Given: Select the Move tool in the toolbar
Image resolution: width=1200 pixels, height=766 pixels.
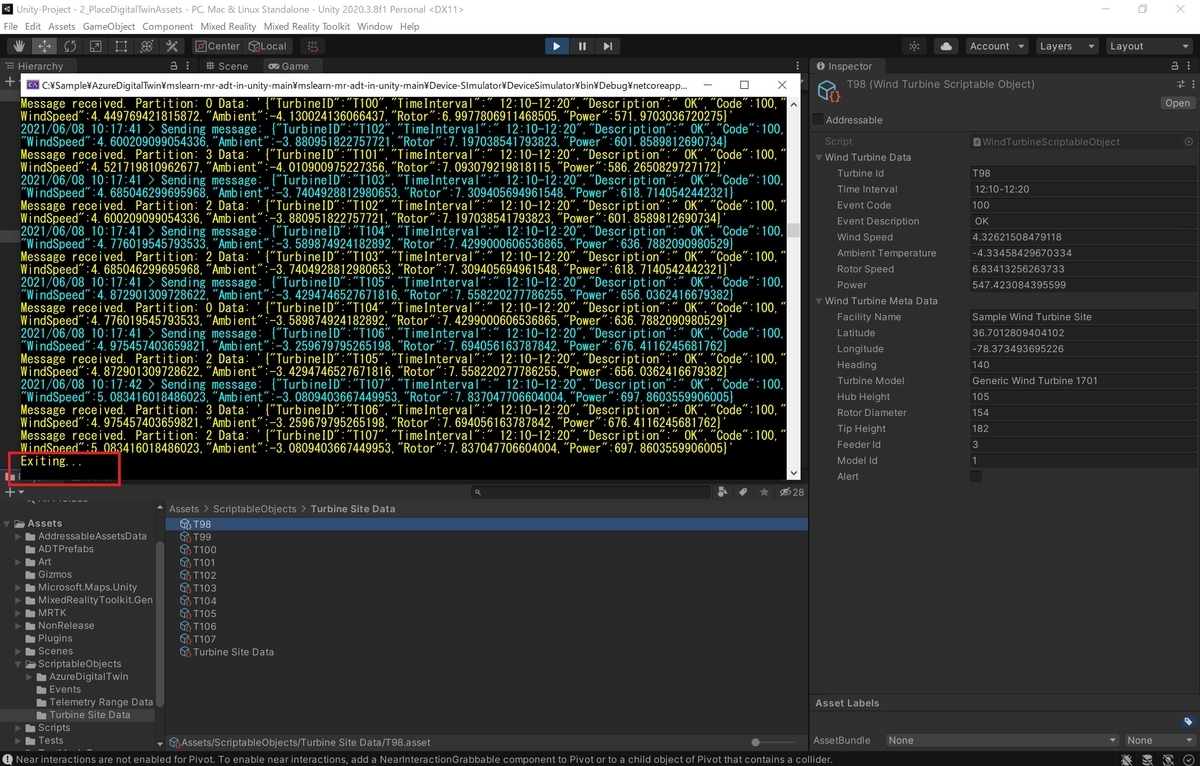Looking at the screenshot, I should point(45,46).
